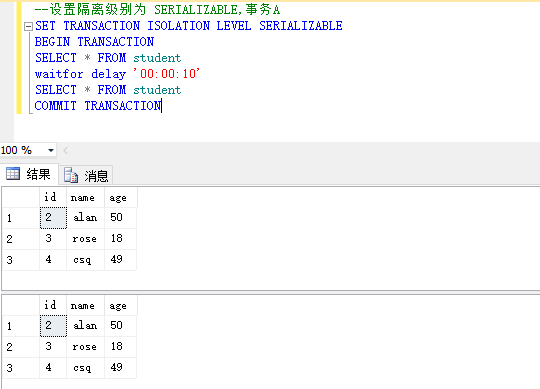This screenshot has height=389, width=540.
Task: Click the alan cell in first result grid
Action: point(85,218)
